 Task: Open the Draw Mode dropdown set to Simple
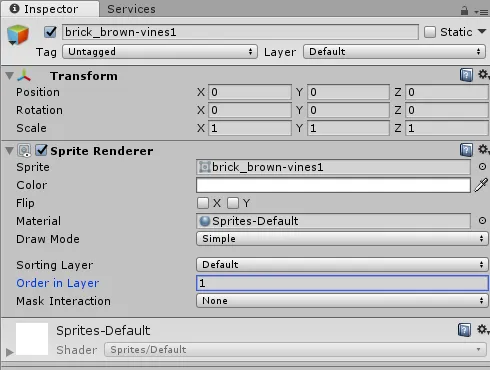pos(342,239)
